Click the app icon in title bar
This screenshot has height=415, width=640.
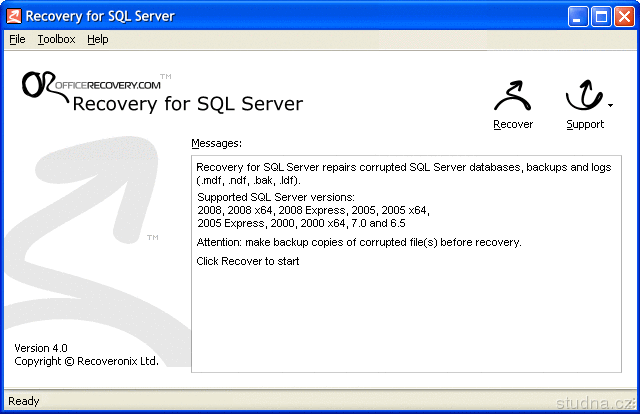(x=13, y=16)
